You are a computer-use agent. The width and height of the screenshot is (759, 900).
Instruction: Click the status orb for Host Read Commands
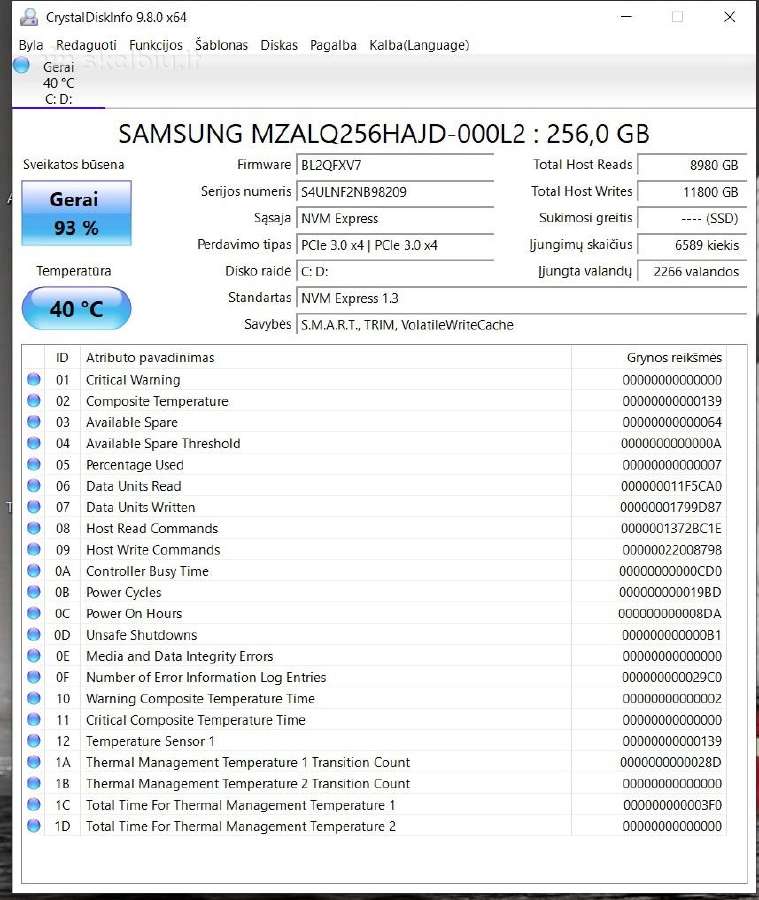pyautogui.click(x=34, y=527)
